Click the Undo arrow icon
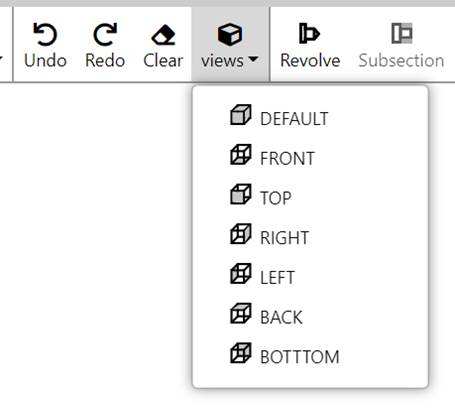 pyautogui.click(x=45, y=34)
